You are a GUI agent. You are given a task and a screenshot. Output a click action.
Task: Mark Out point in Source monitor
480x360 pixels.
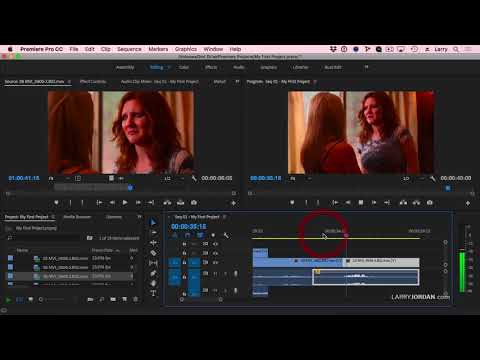click(82, 202)
